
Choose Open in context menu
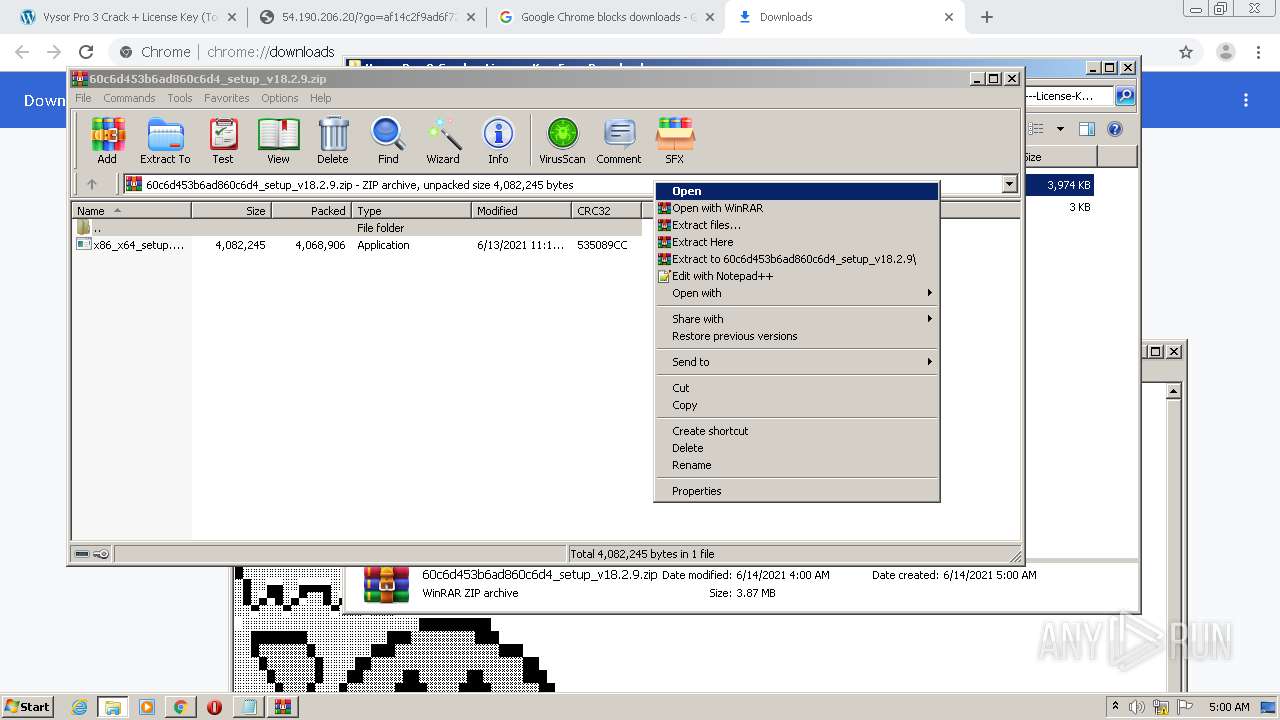coord(797,191)
